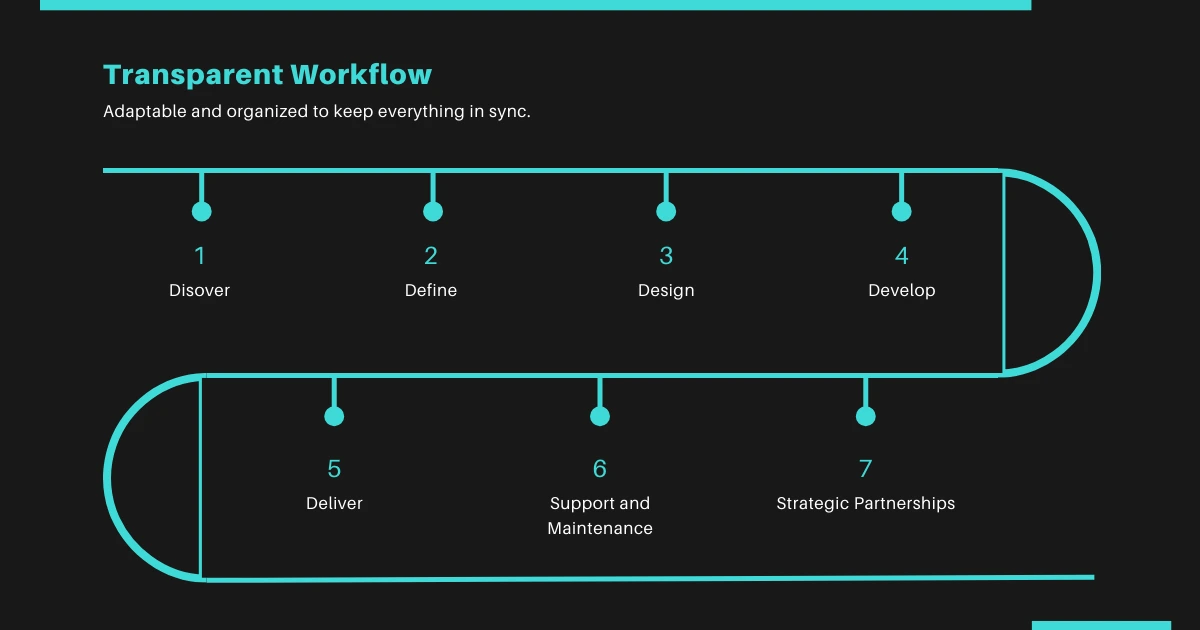Click the subtitle text about staying in sync
Screen dimensions: 1200x630
(x=316, y=111)
